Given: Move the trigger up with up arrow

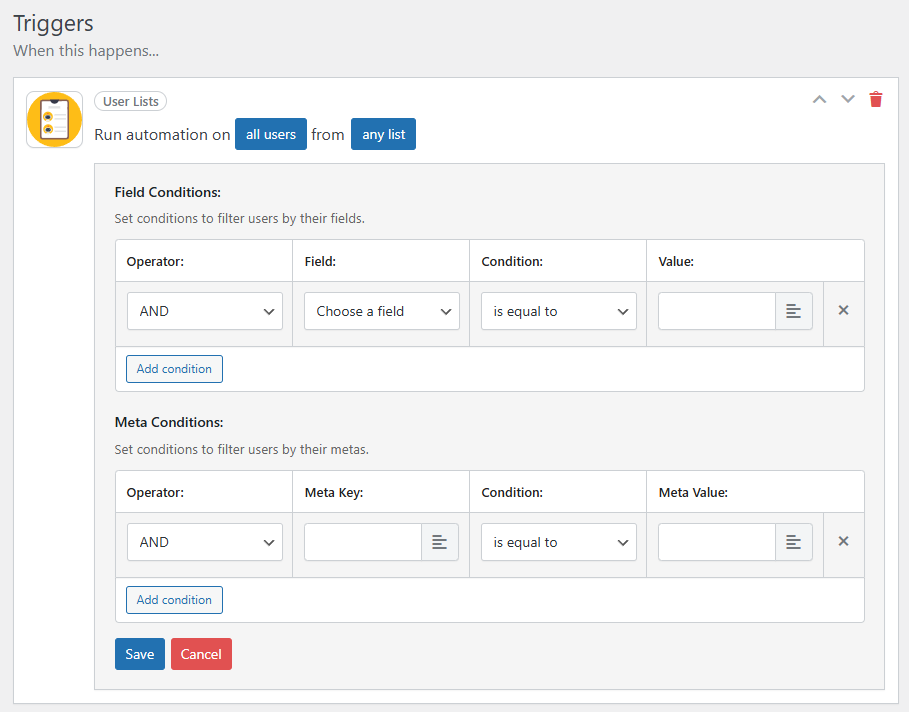Looking at the screenshot, I should click(x=820, y=99).
